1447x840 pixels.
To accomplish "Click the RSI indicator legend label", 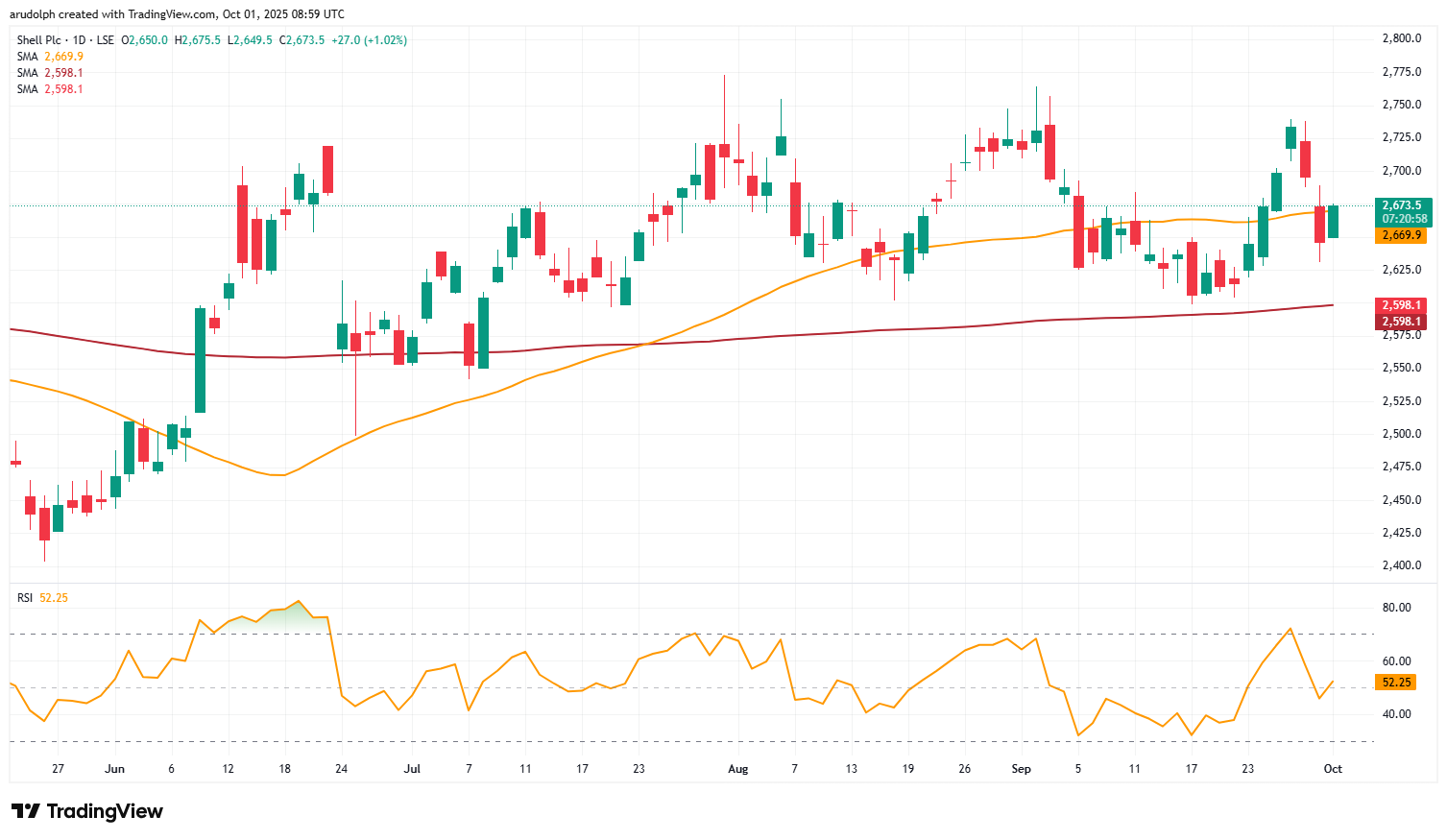I will pos(25,598).
